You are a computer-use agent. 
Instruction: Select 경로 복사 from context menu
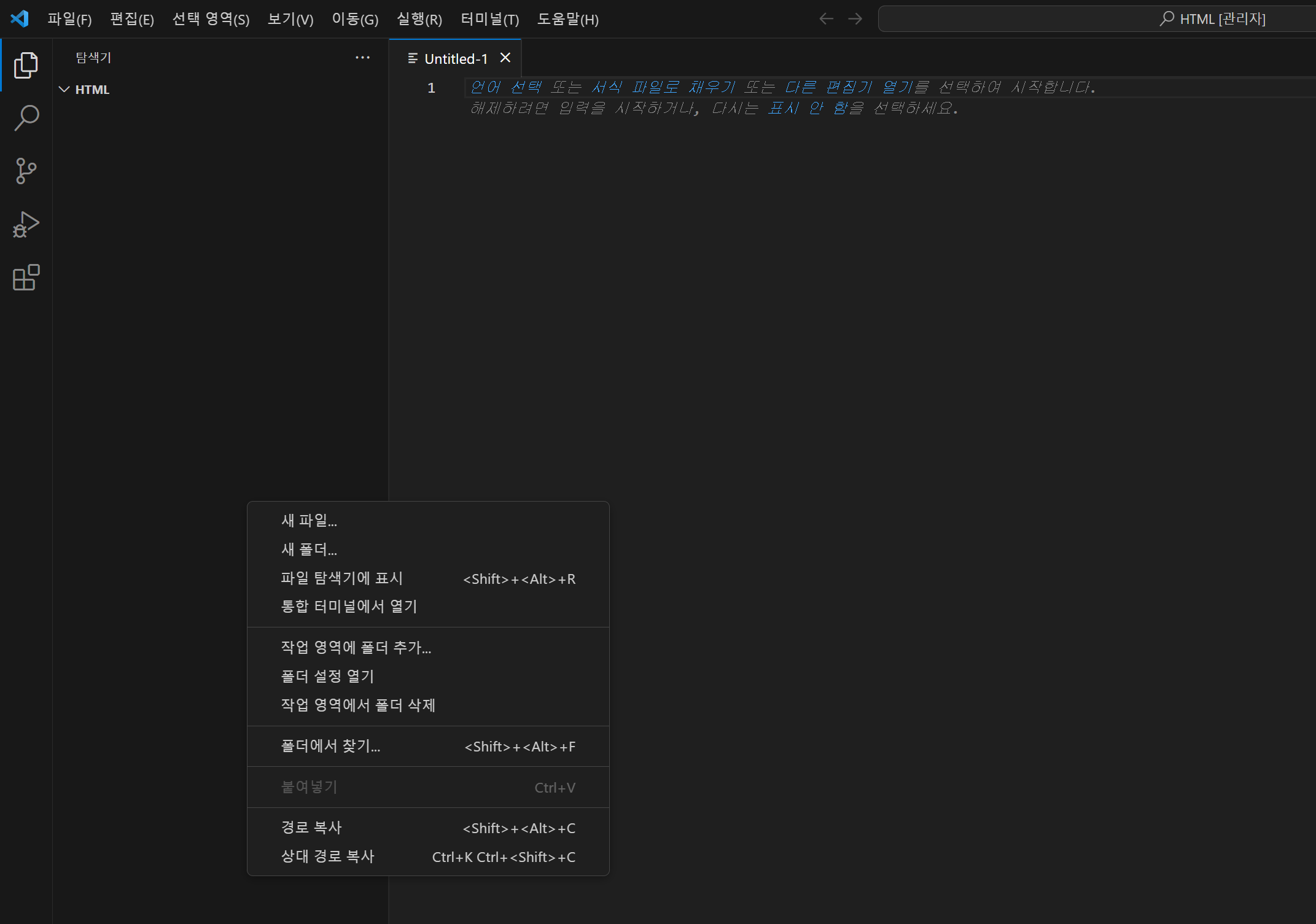(x=311, y=828)
